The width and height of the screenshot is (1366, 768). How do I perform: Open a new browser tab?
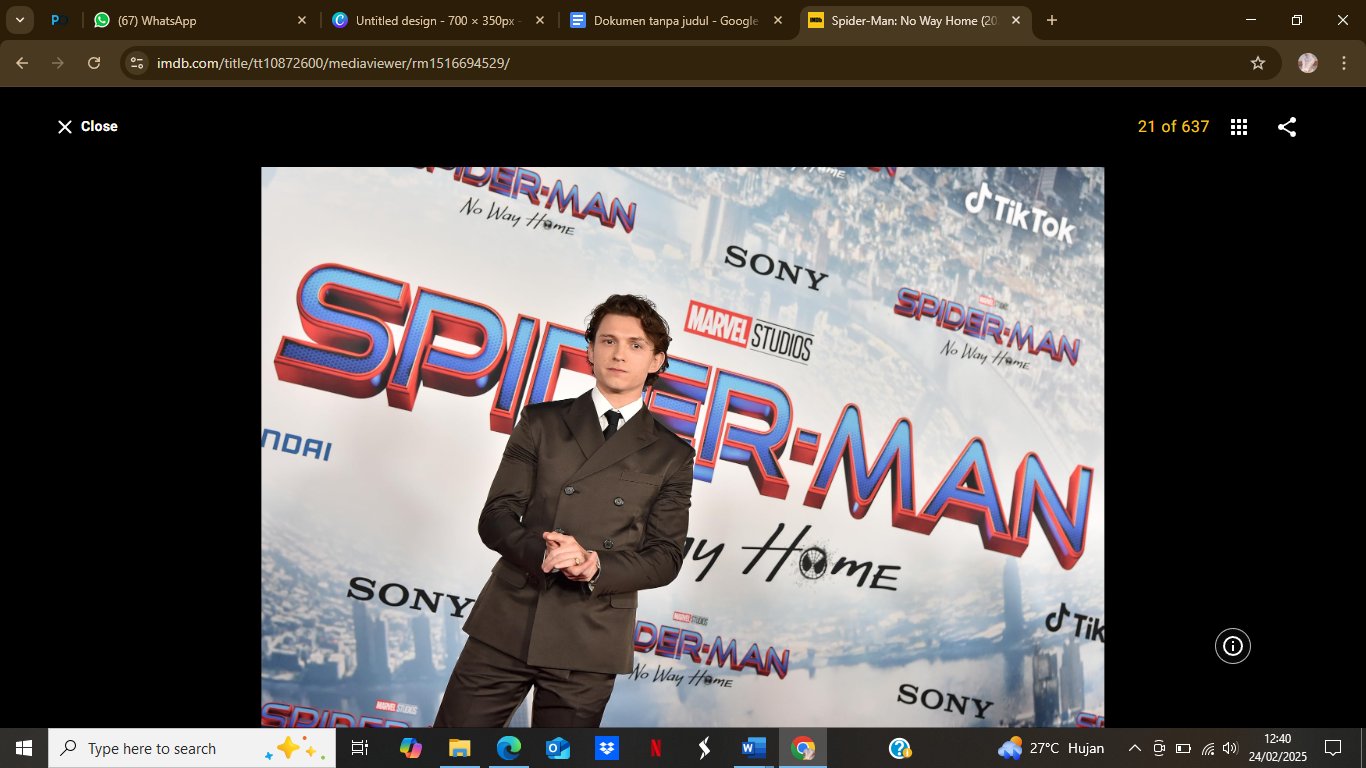pyautogui.click(x=1052, y=20)
